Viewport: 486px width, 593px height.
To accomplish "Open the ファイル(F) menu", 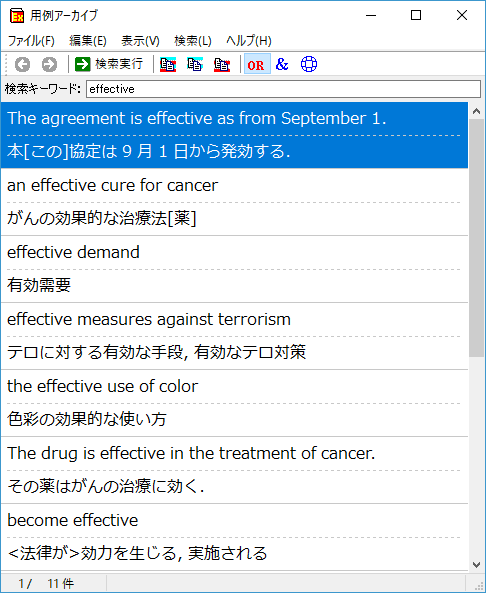I will point(31,40).
